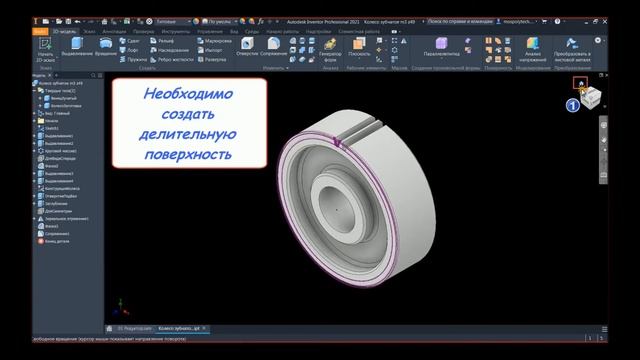Select the Сопряжение fillet tool
The height and width of the screenshot is (360, 640).
(273, 47)
